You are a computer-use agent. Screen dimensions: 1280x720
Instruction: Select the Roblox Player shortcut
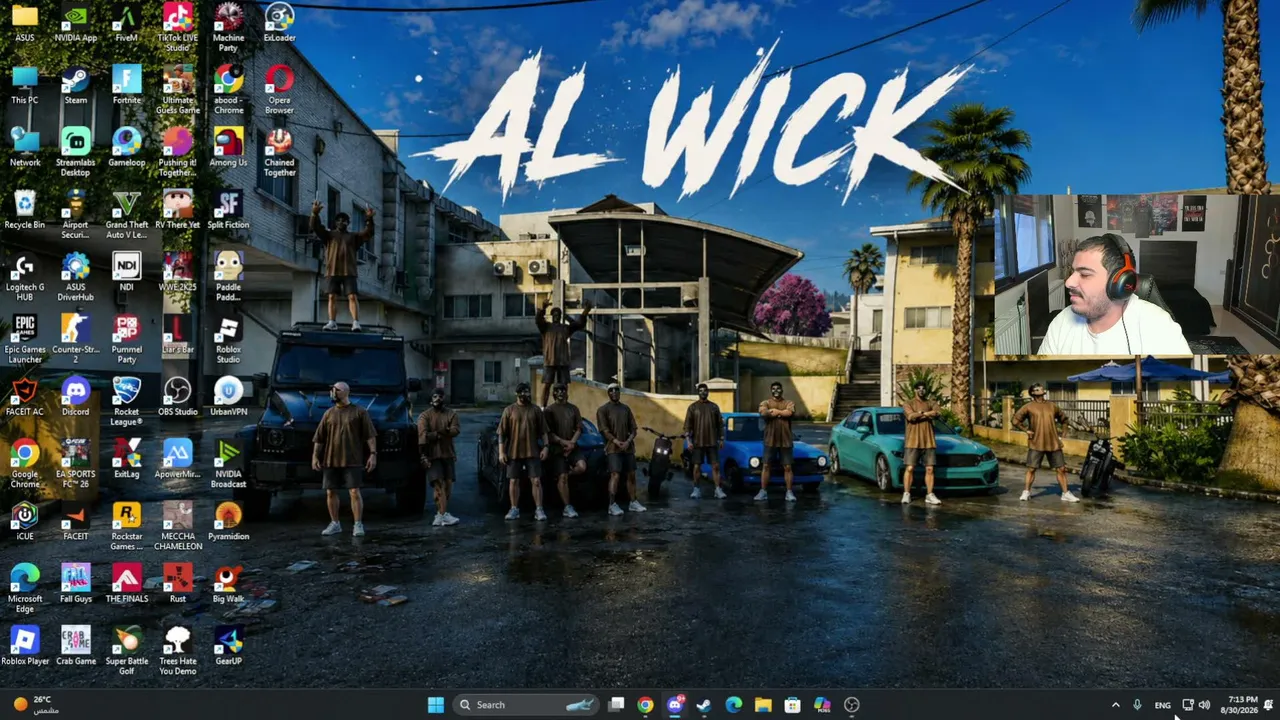pyautogui.click(x=25, y=646)
